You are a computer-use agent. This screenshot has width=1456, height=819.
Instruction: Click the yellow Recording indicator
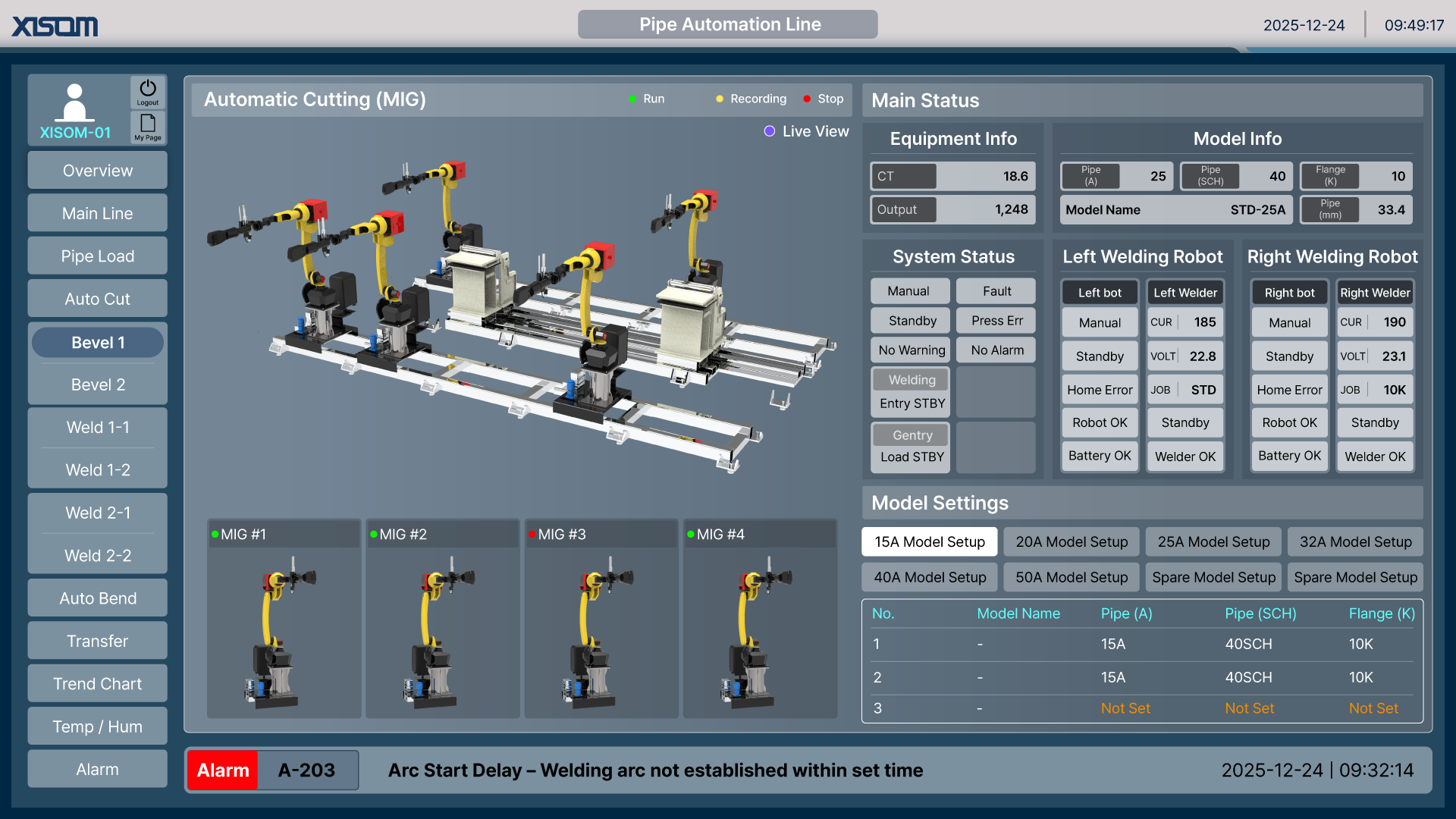720,99
